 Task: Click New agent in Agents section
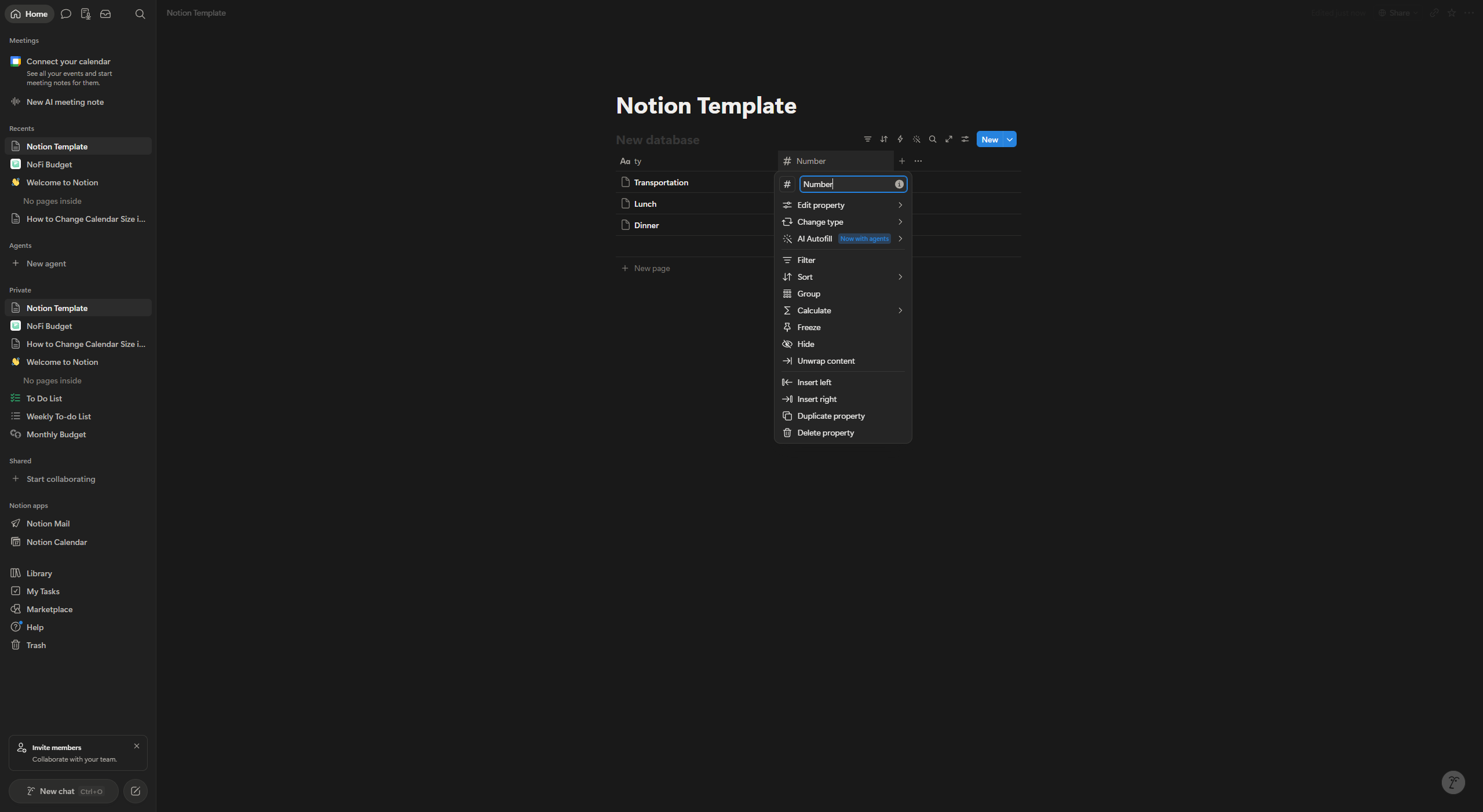tap(78, 264)
